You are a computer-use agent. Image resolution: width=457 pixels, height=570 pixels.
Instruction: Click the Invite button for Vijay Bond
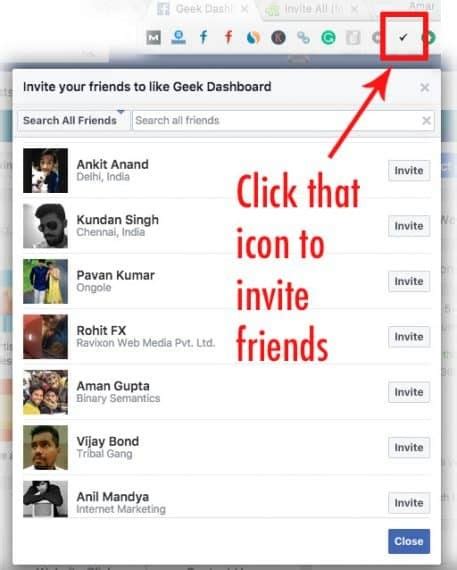pos(409,447)
